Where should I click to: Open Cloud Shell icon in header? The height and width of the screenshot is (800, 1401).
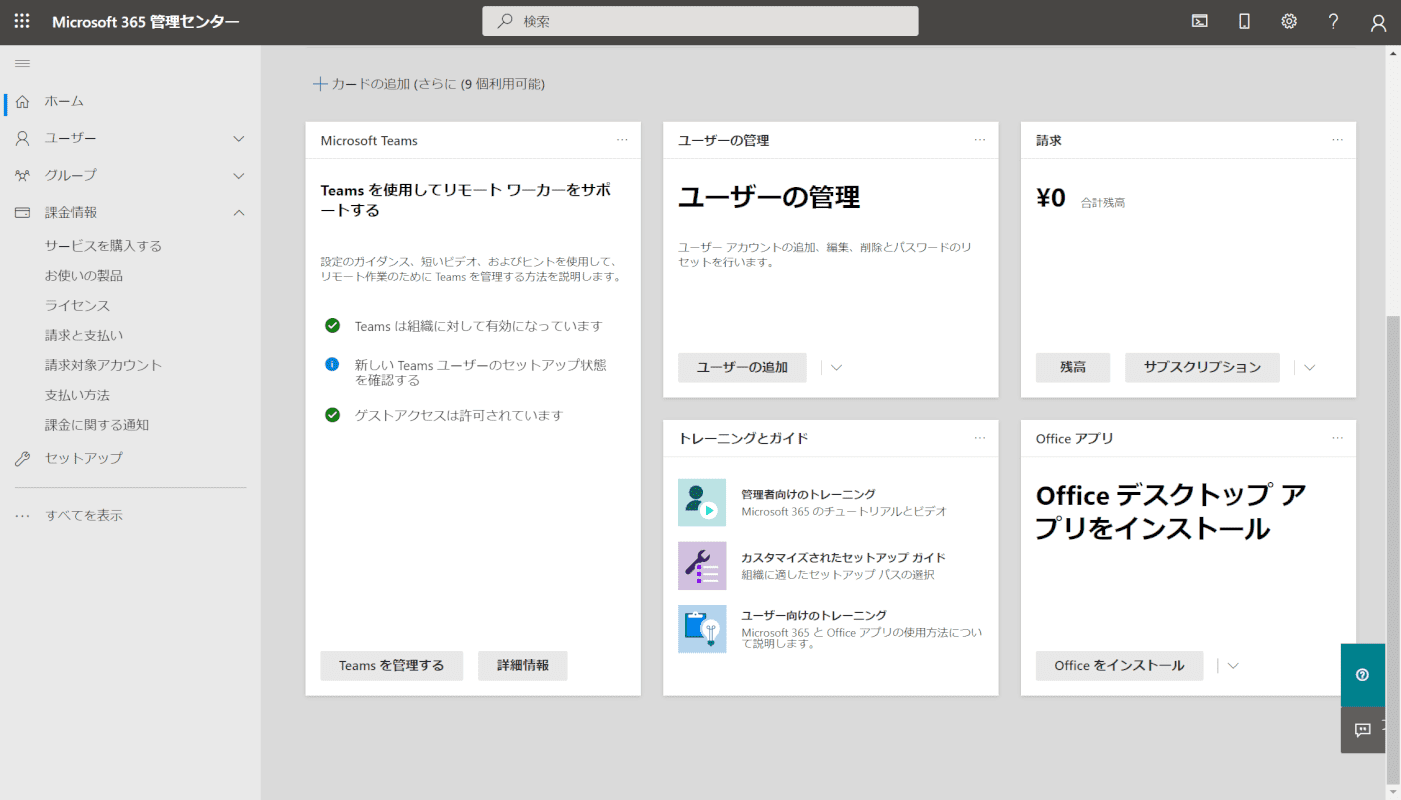click(1200, 21)
